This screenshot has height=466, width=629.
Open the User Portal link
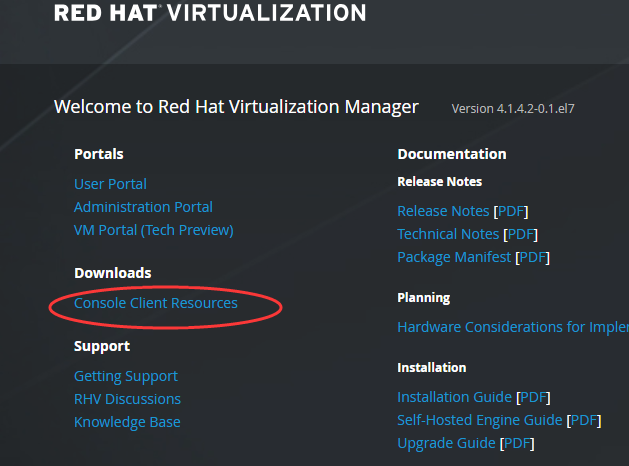(110, 184)
